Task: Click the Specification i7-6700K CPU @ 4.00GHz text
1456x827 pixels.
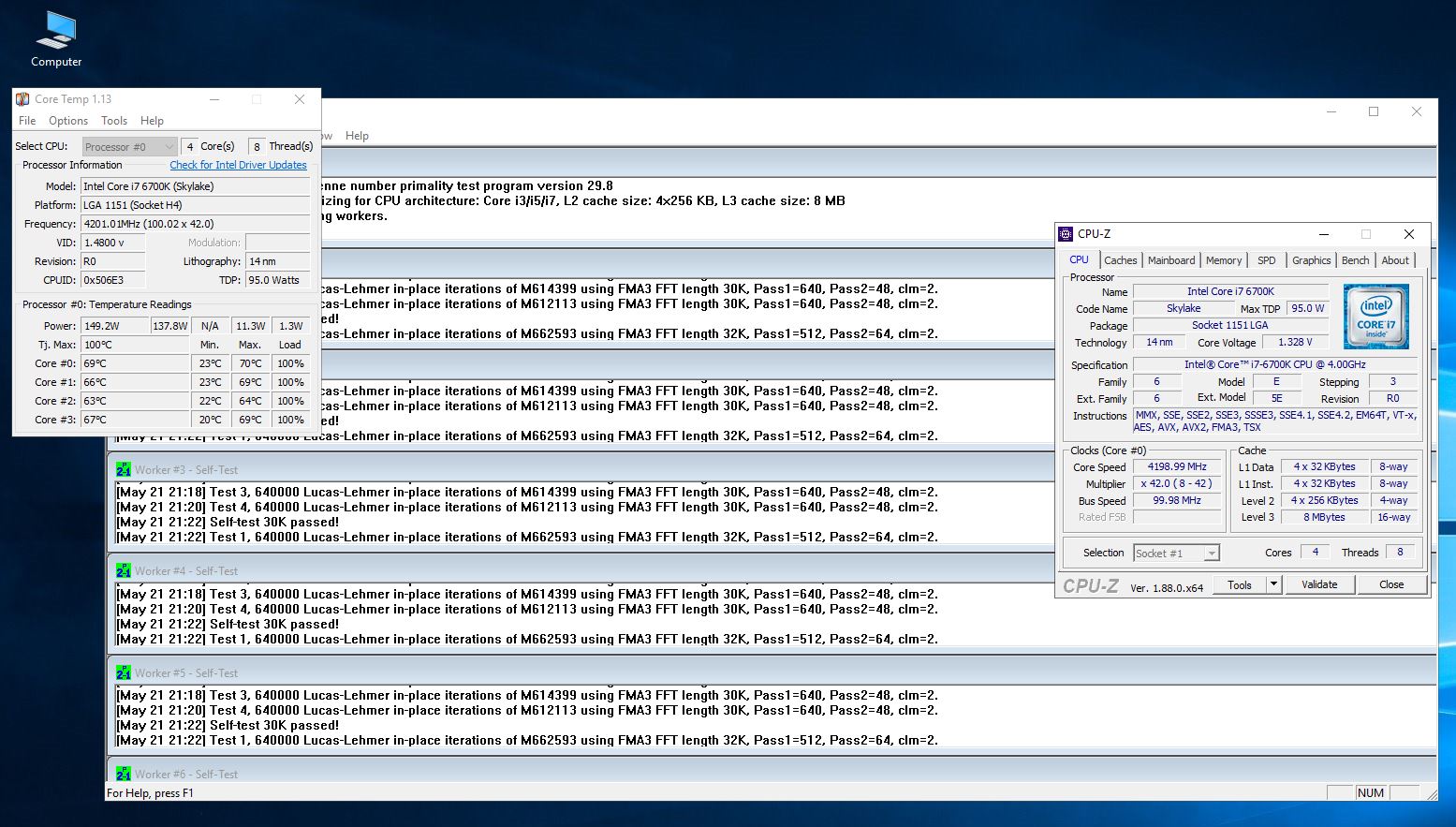Action: coord(1274,364)
